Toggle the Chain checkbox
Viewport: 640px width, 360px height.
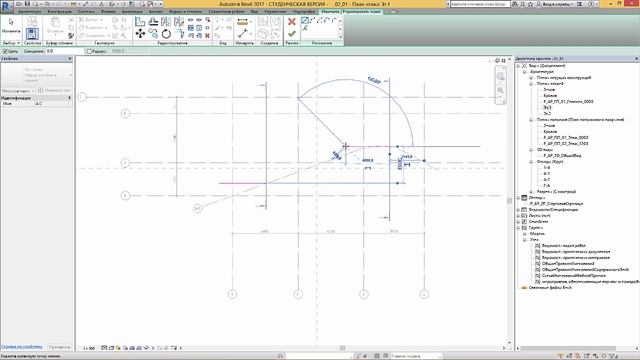point(5,51)
